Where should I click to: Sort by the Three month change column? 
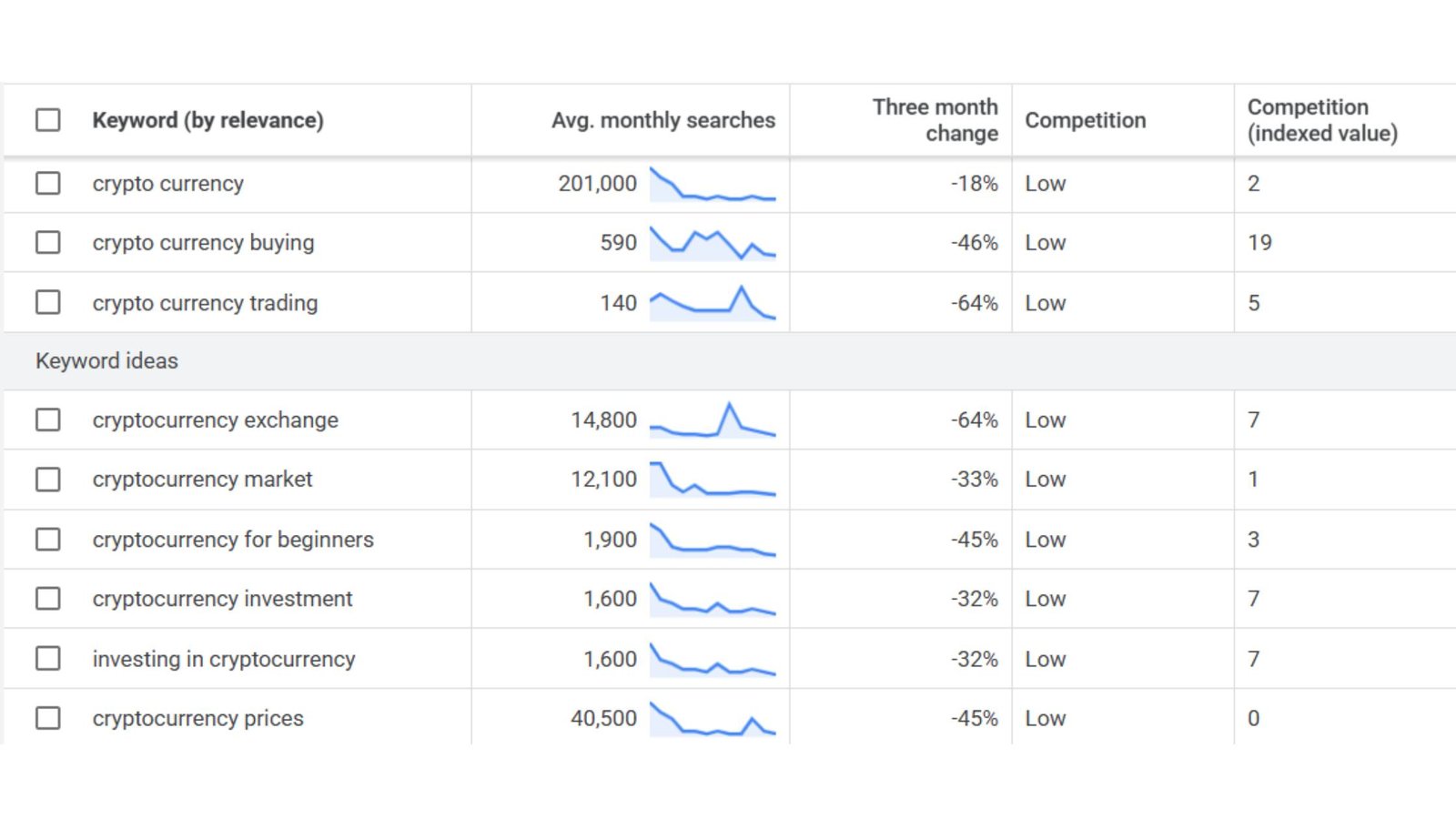coord(935,119)
